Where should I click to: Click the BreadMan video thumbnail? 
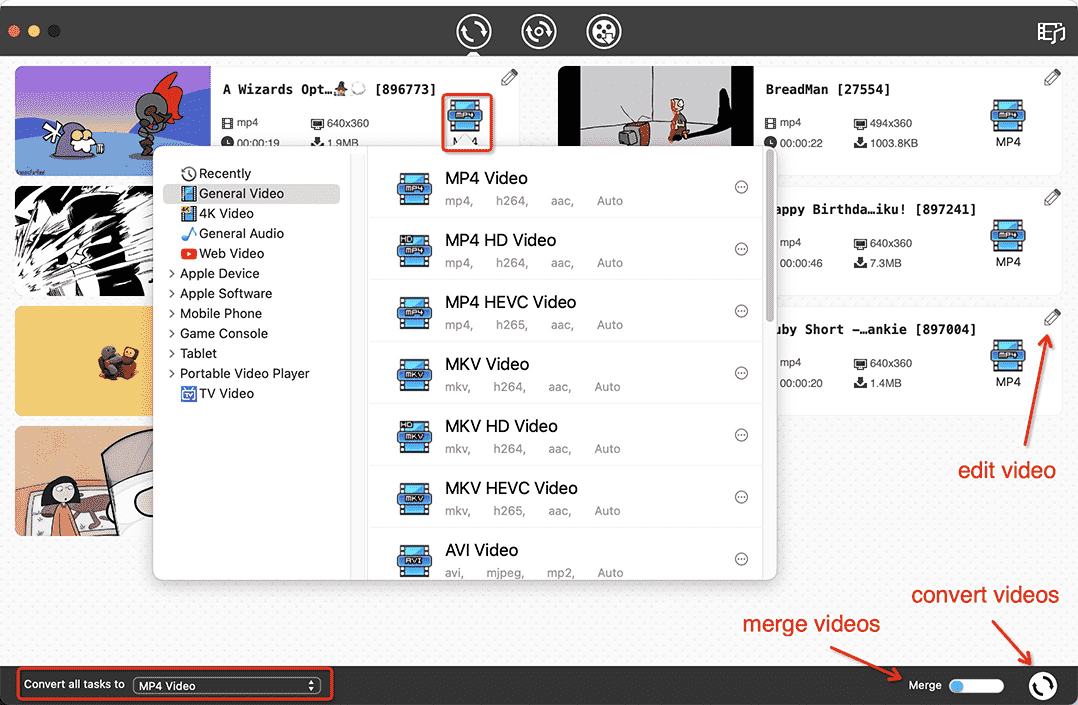tap(655, 106)
